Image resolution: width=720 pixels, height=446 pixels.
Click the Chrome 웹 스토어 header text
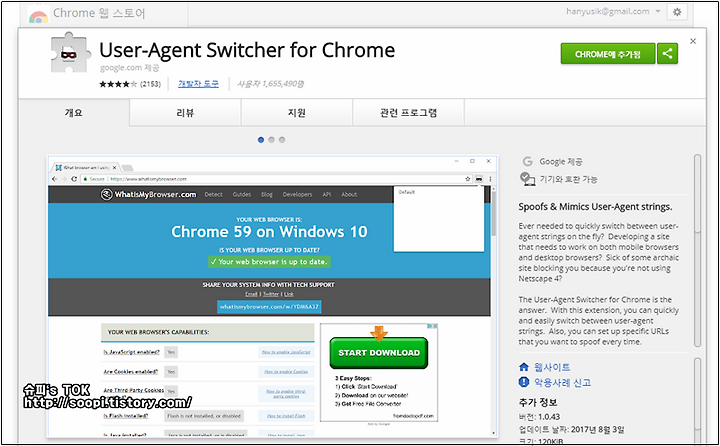pos(99,13)
